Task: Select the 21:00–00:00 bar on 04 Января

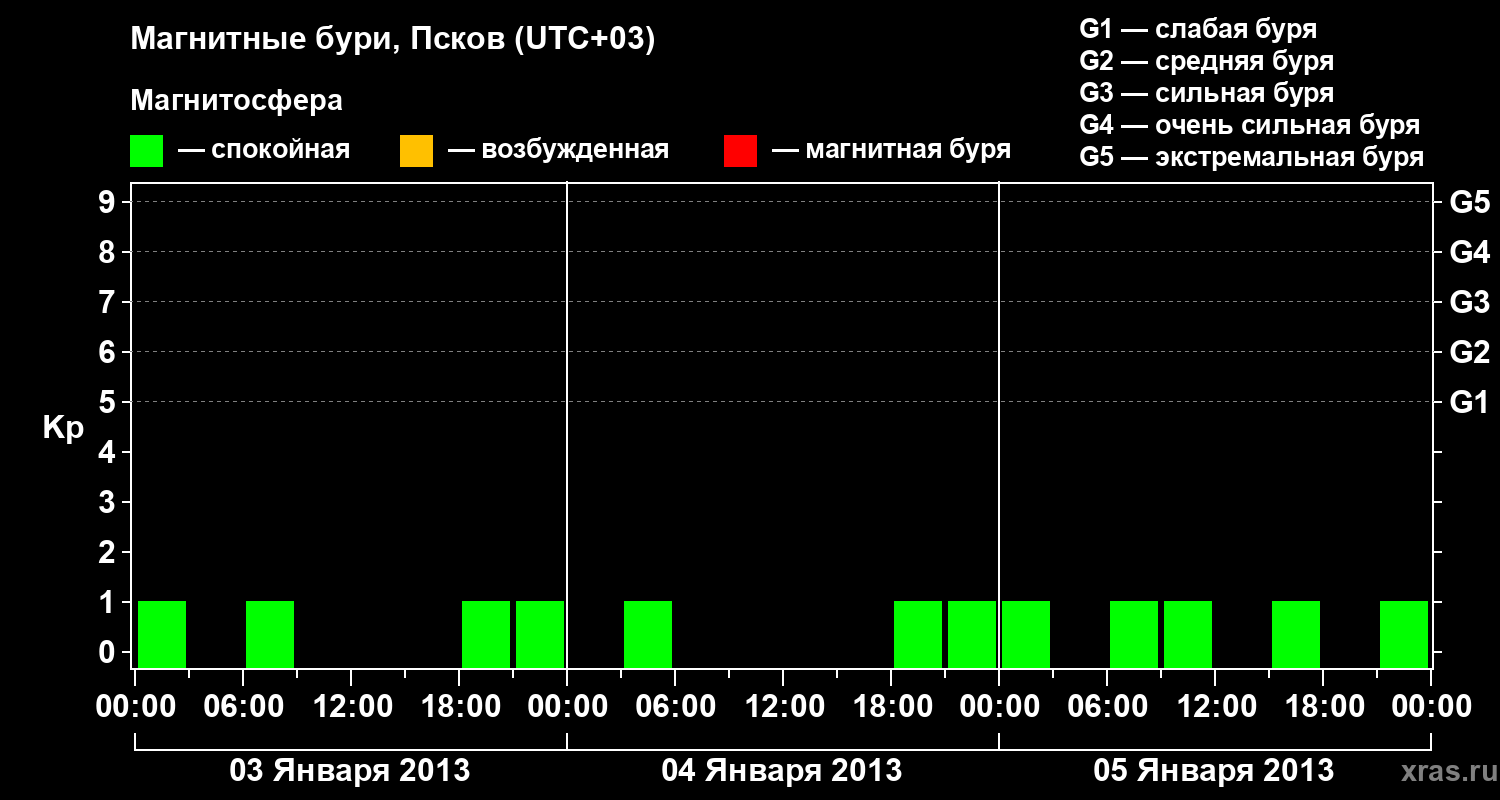Action: click(x=972, y=634)
